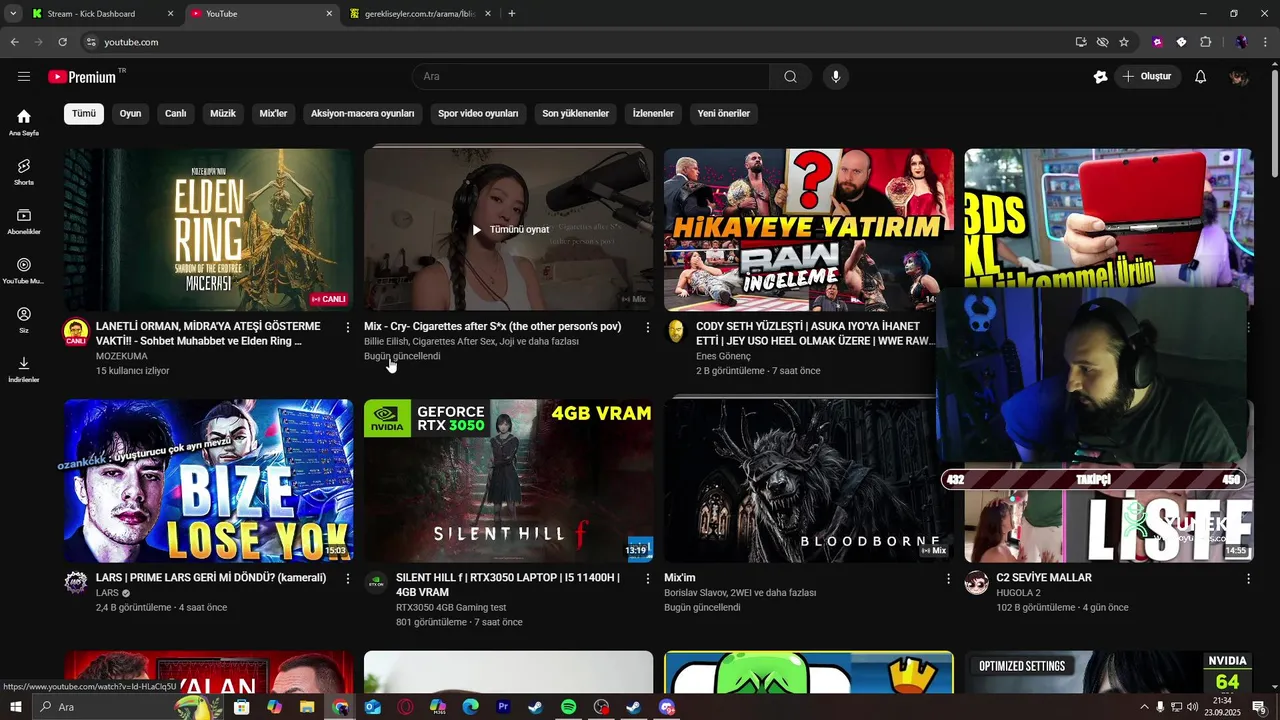Open options menu for Mix'im
Viewport: 1280px width, 720px height.
948,578
